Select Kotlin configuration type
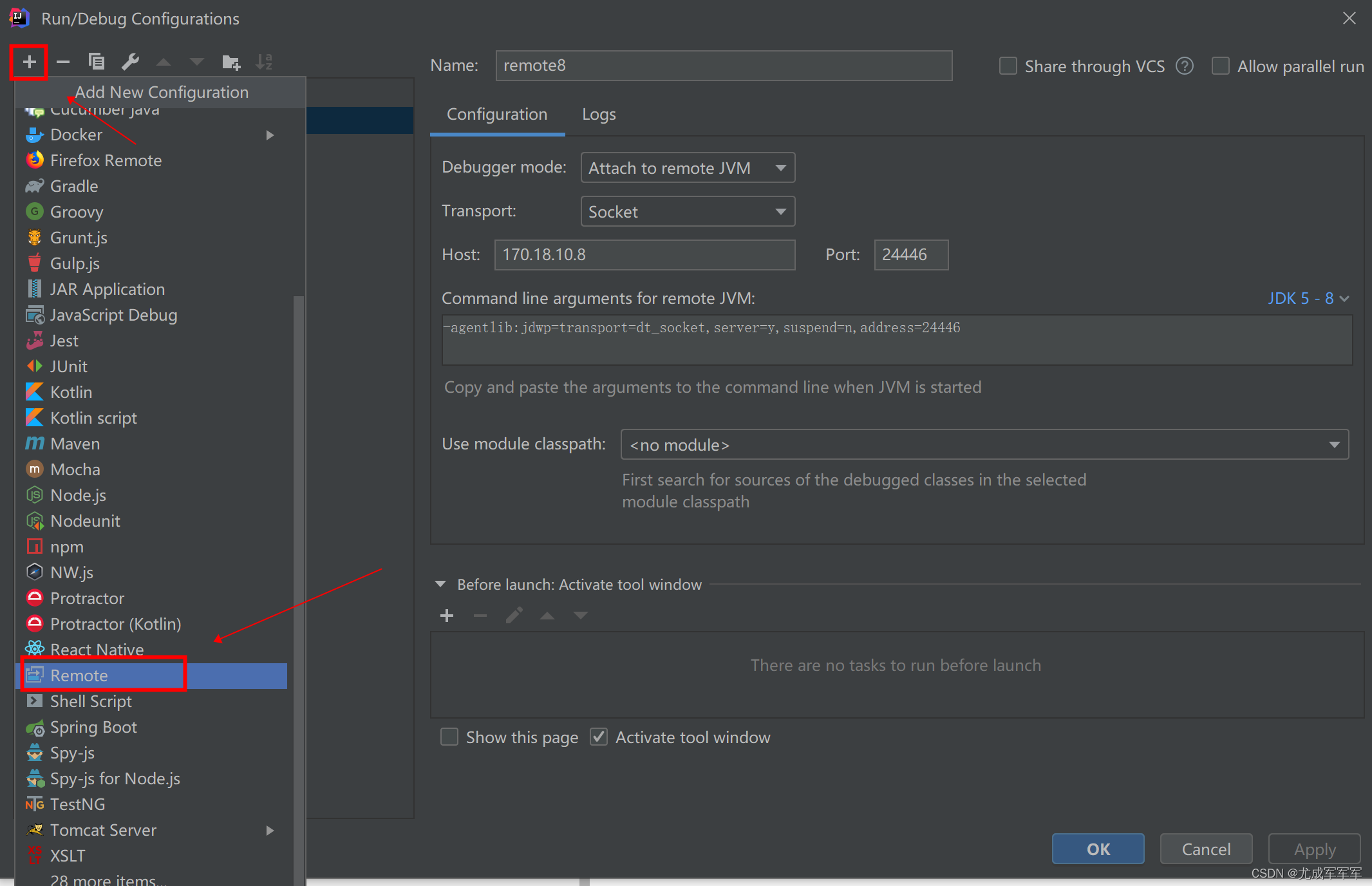The image size is (1372, 886). [x=151, y=392]
